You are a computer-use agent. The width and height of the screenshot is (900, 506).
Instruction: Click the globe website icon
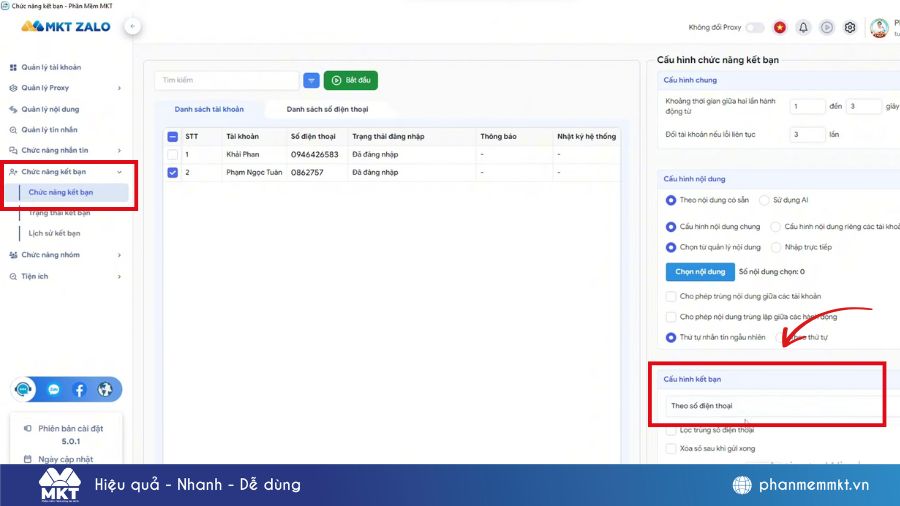point(105,389)
